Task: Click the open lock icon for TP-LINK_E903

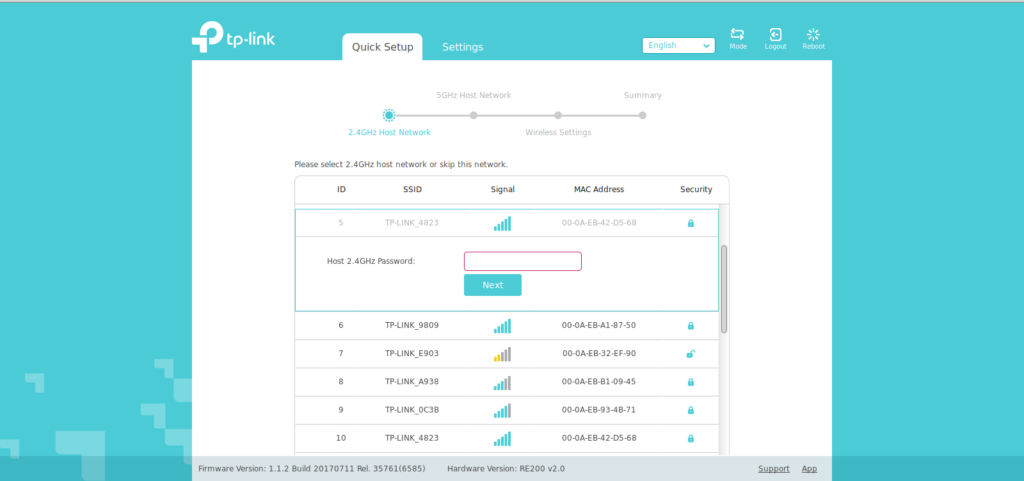Action: tap(690, 354)
